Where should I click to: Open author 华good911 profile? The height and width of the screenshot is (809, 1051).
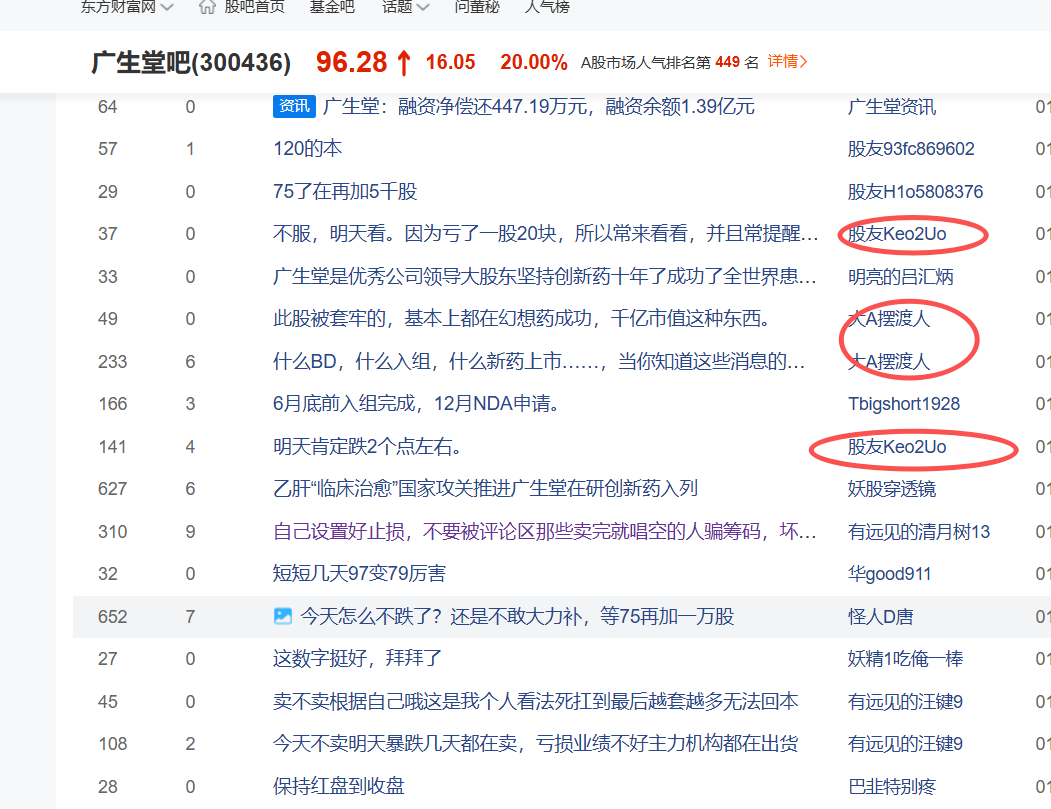tap(889, 574)
